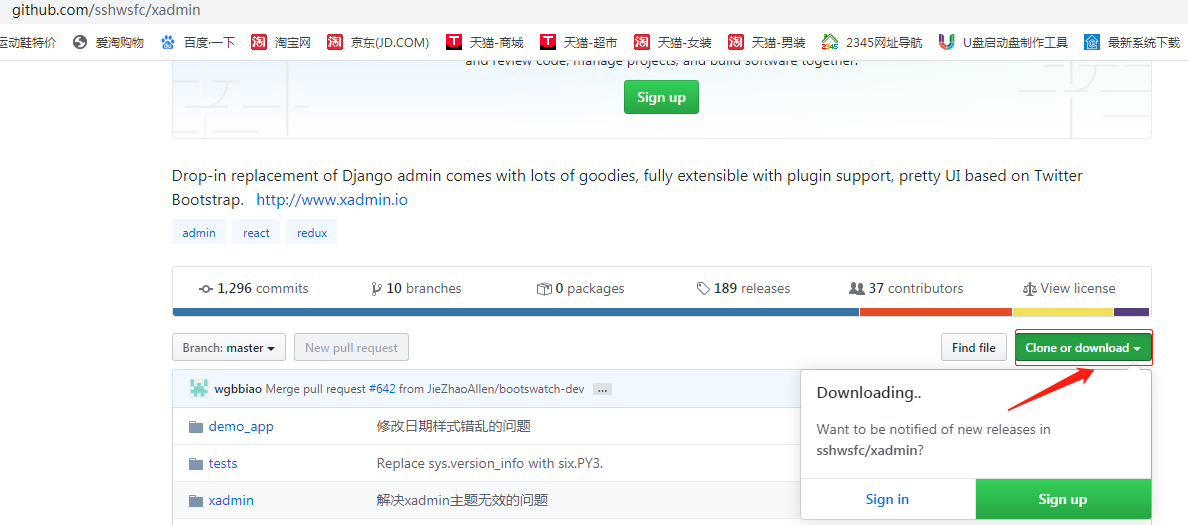Viewport: 1188px width, 525px height.
Task: Click the 百度一下 paw icon bookmark
Action: [168, 42]
